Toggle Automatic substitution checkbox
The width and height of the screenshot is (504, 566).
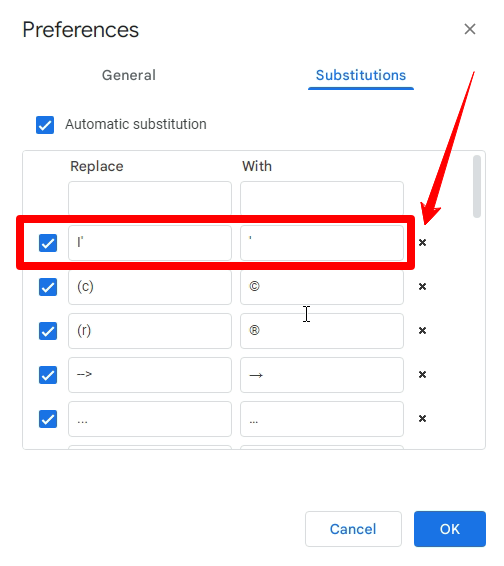pos(45,125)
